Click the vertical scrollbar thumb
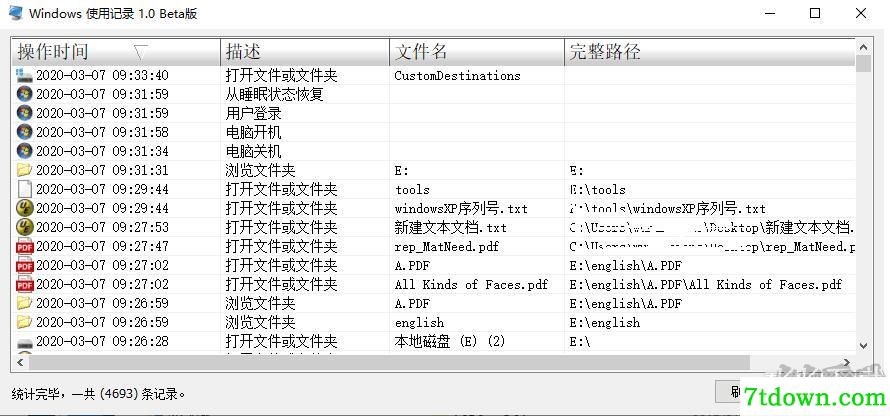This screenshot has height=416, width=890. tap(863, 64)
